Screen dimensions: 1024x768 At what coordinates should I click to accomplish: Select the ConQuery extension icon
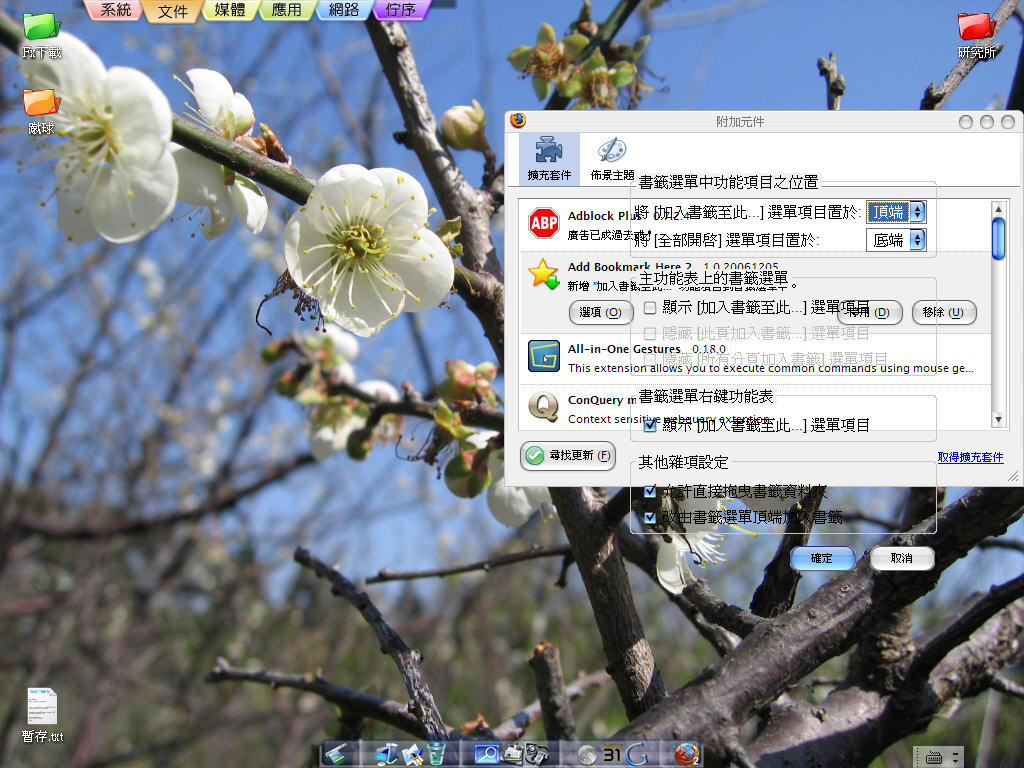(x=543, y=406)
